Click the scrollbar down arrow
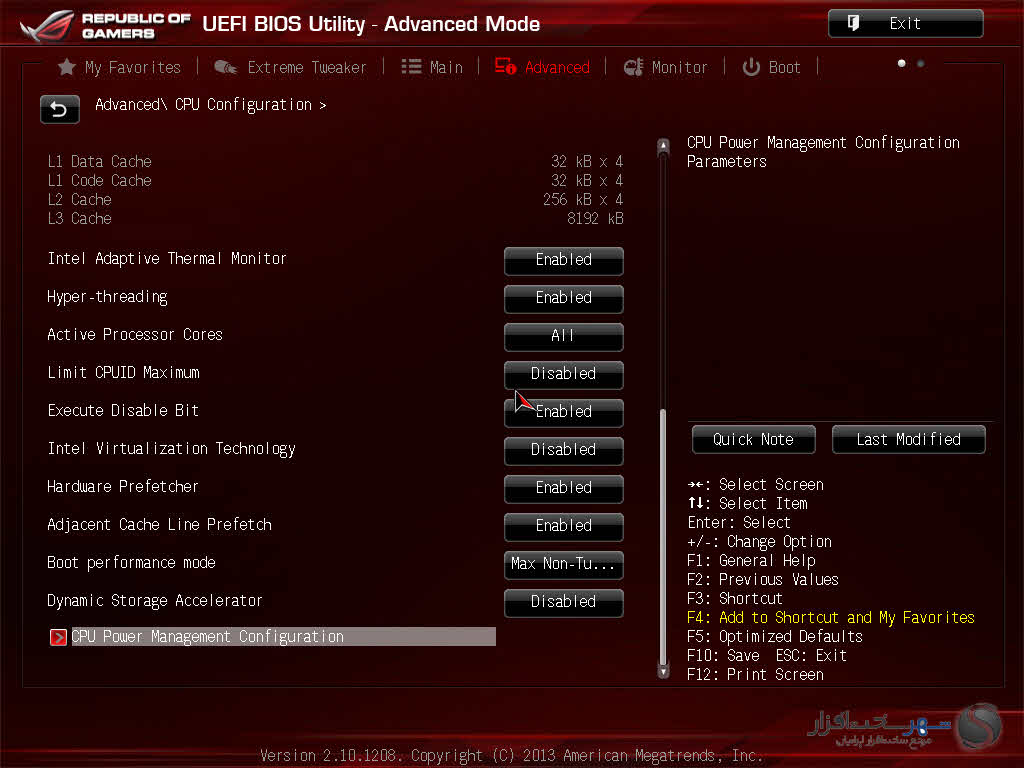 tap(662, 672)
